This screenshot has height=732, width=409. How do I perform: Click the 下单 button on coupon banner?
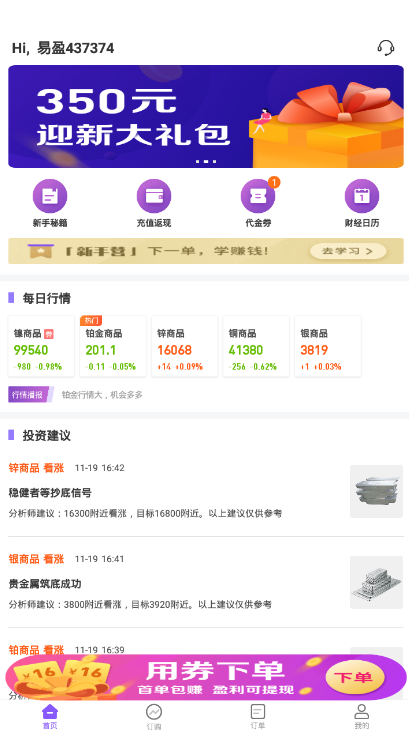(x=355, y=677)
